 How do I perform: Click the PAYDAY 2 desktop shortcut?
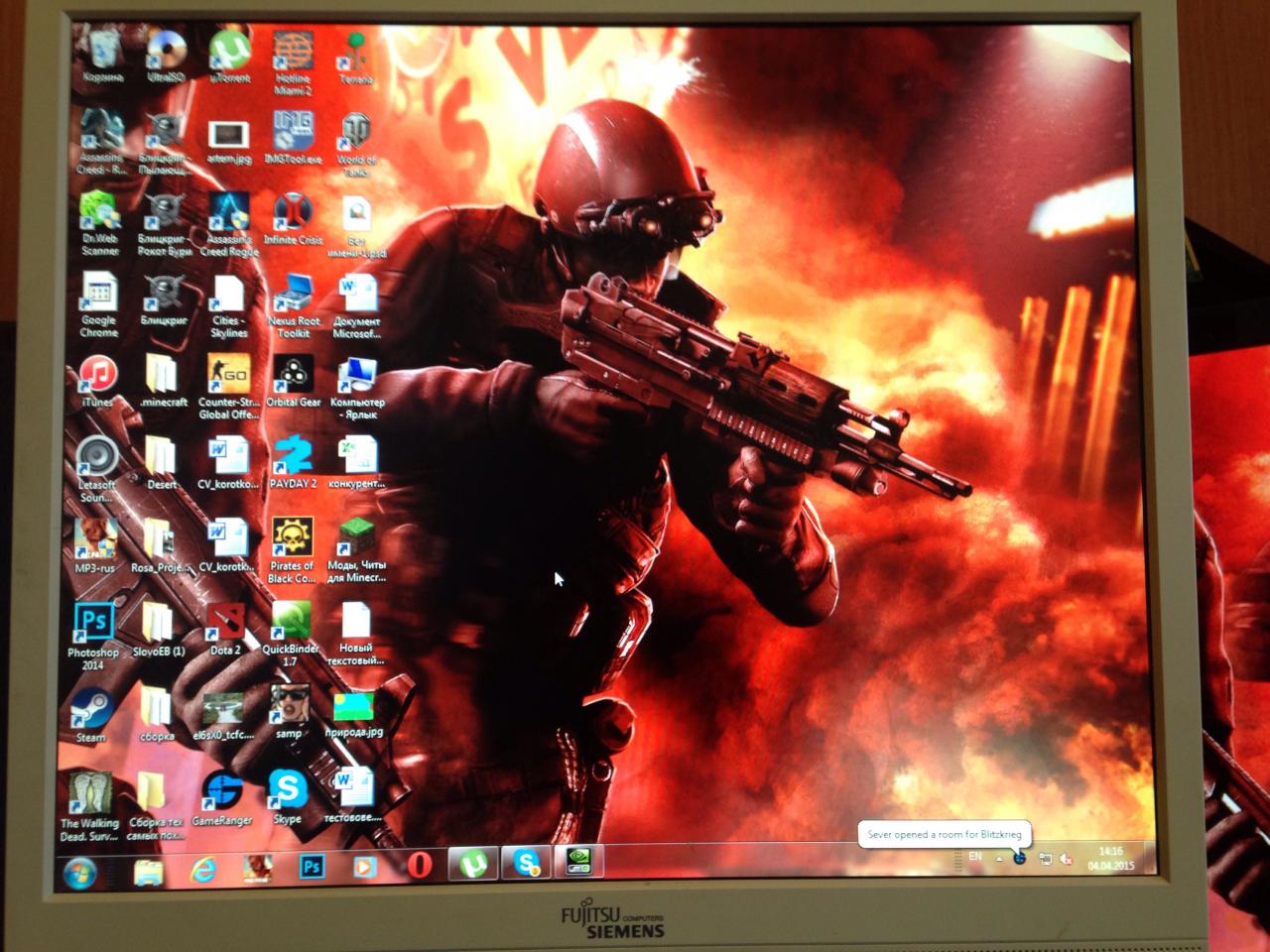coord(293,457)
